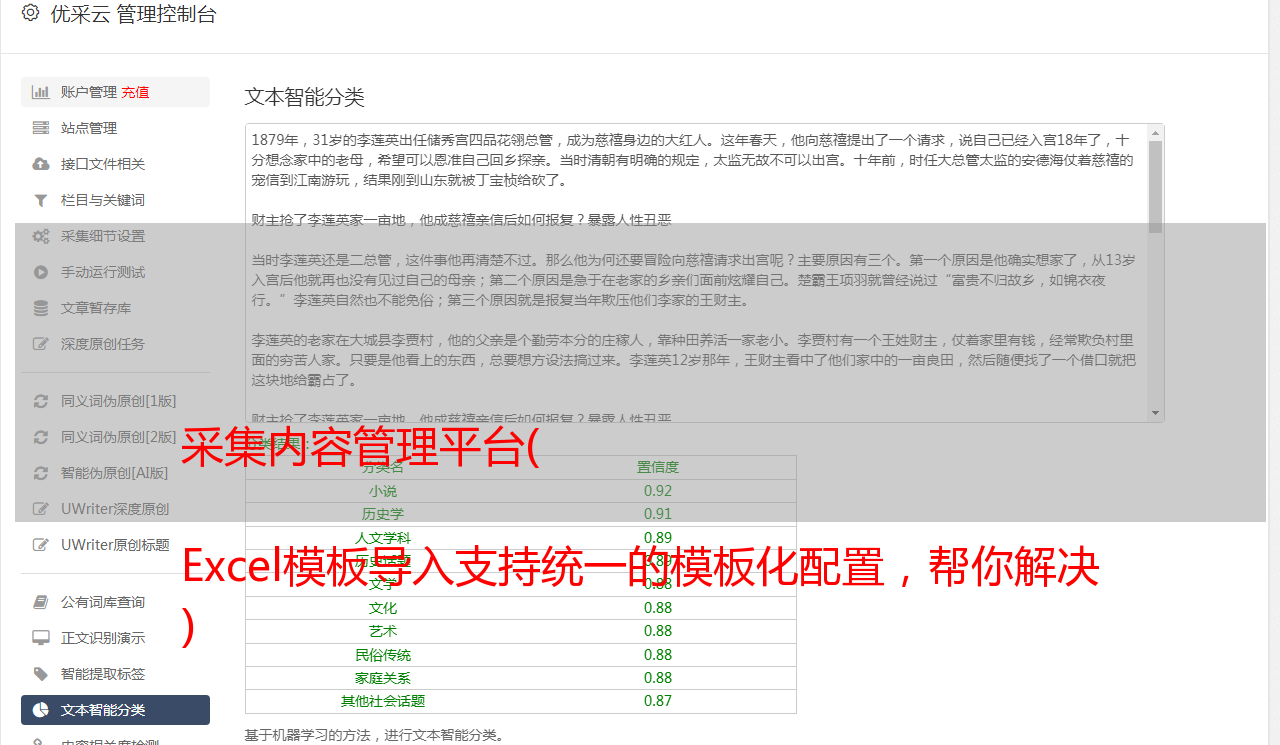Click refresh icon beside 同义词伪原创[1版]
The width and height of the screenshot is (1280, 745).
[41, 401]
